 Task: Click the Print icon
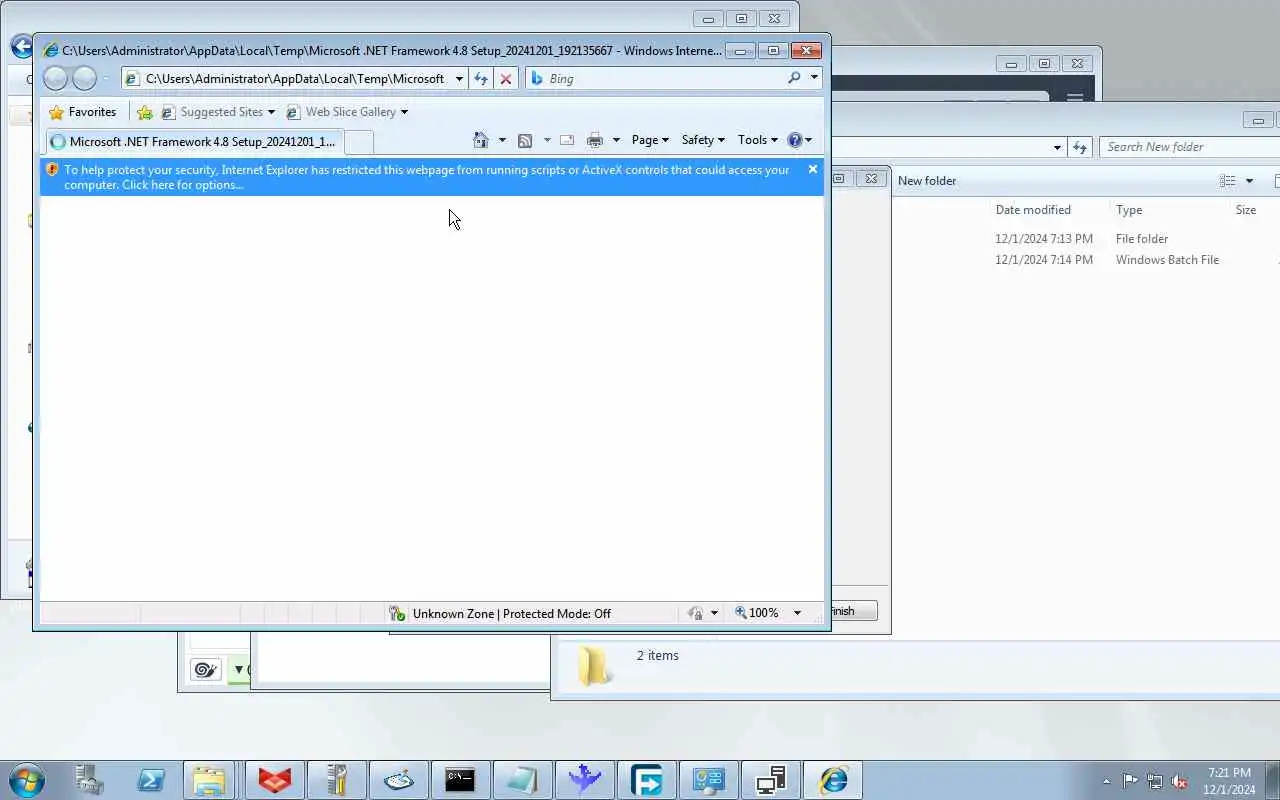point(595,140)
